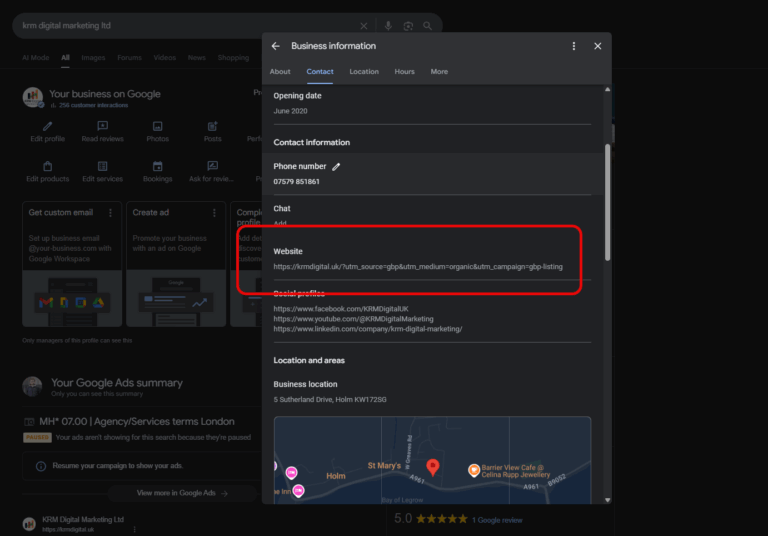Click the voice search microphone icon

(388, 26)
